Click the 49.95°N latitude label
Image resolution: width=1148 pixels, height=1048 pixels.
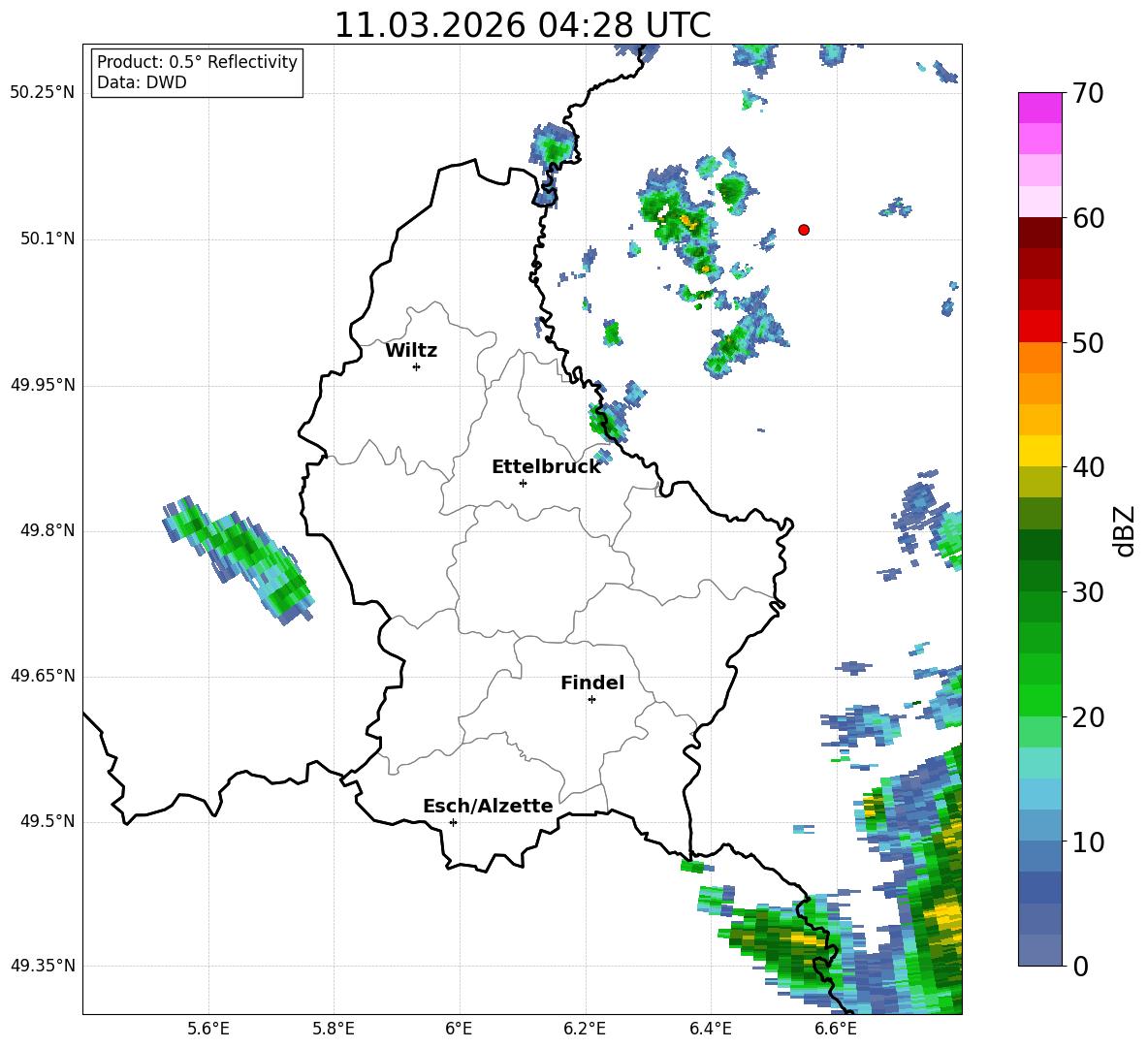43,385
